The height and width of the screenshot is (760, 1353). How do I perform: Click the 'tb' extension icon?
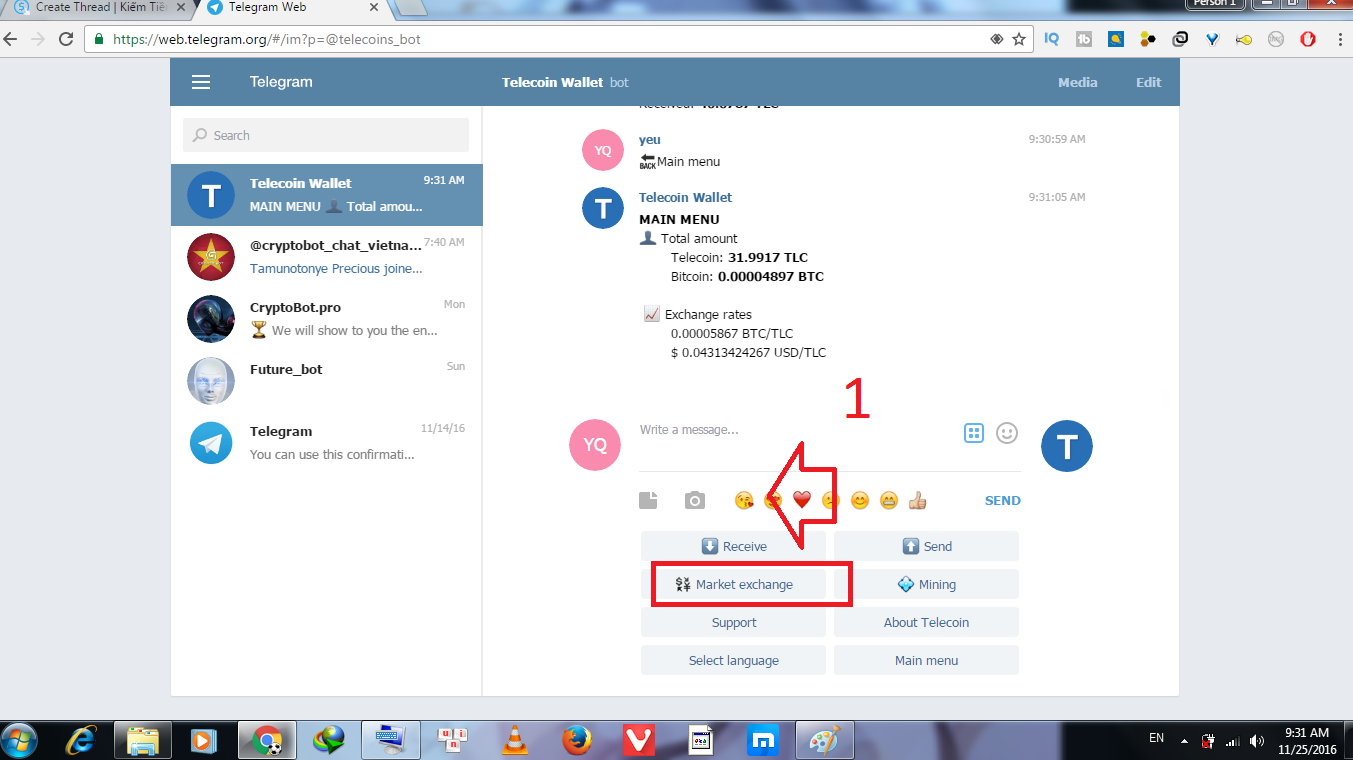tap(1083, 40)
